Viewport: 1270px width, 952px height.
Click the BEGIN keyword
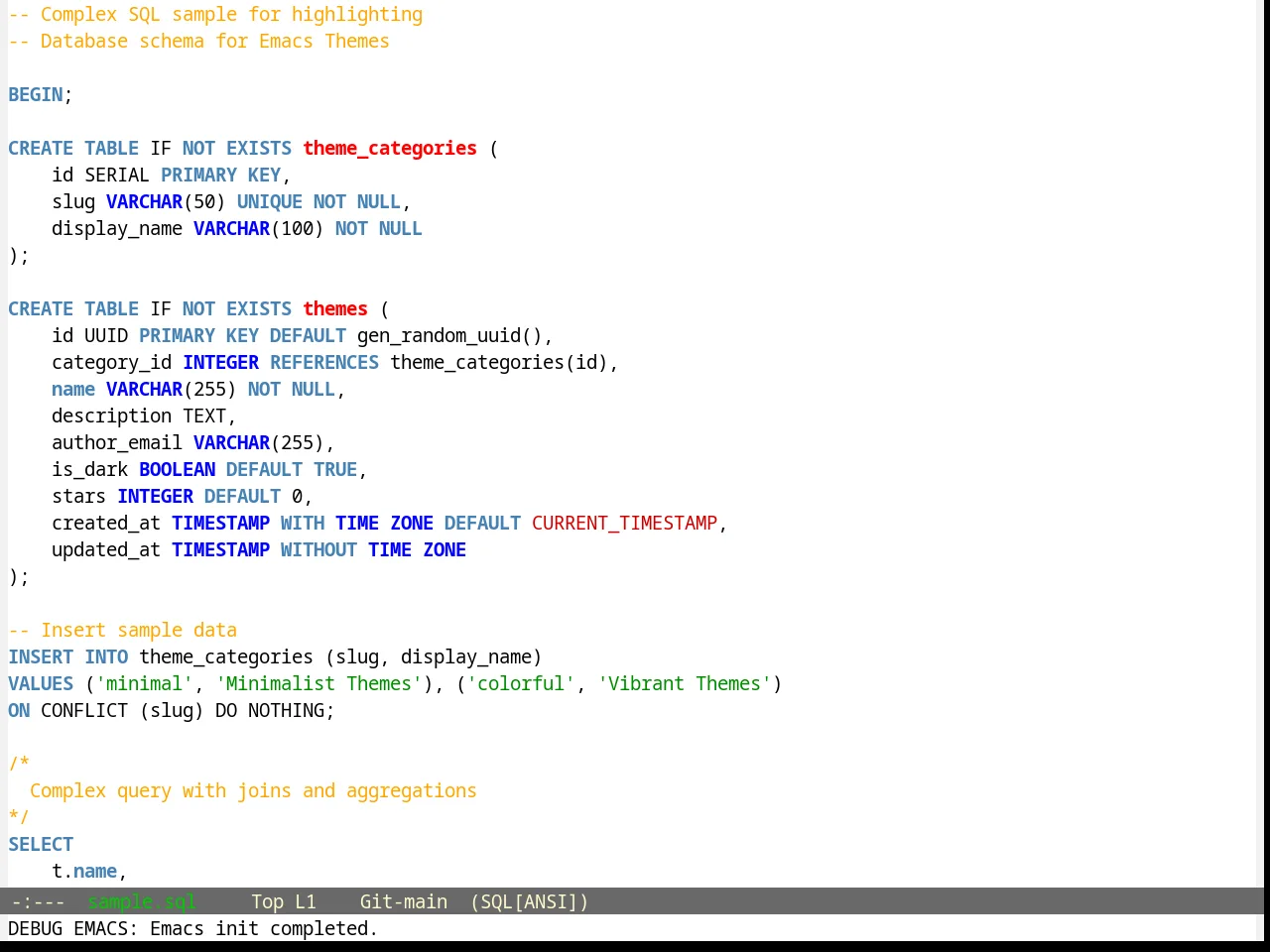36,94
